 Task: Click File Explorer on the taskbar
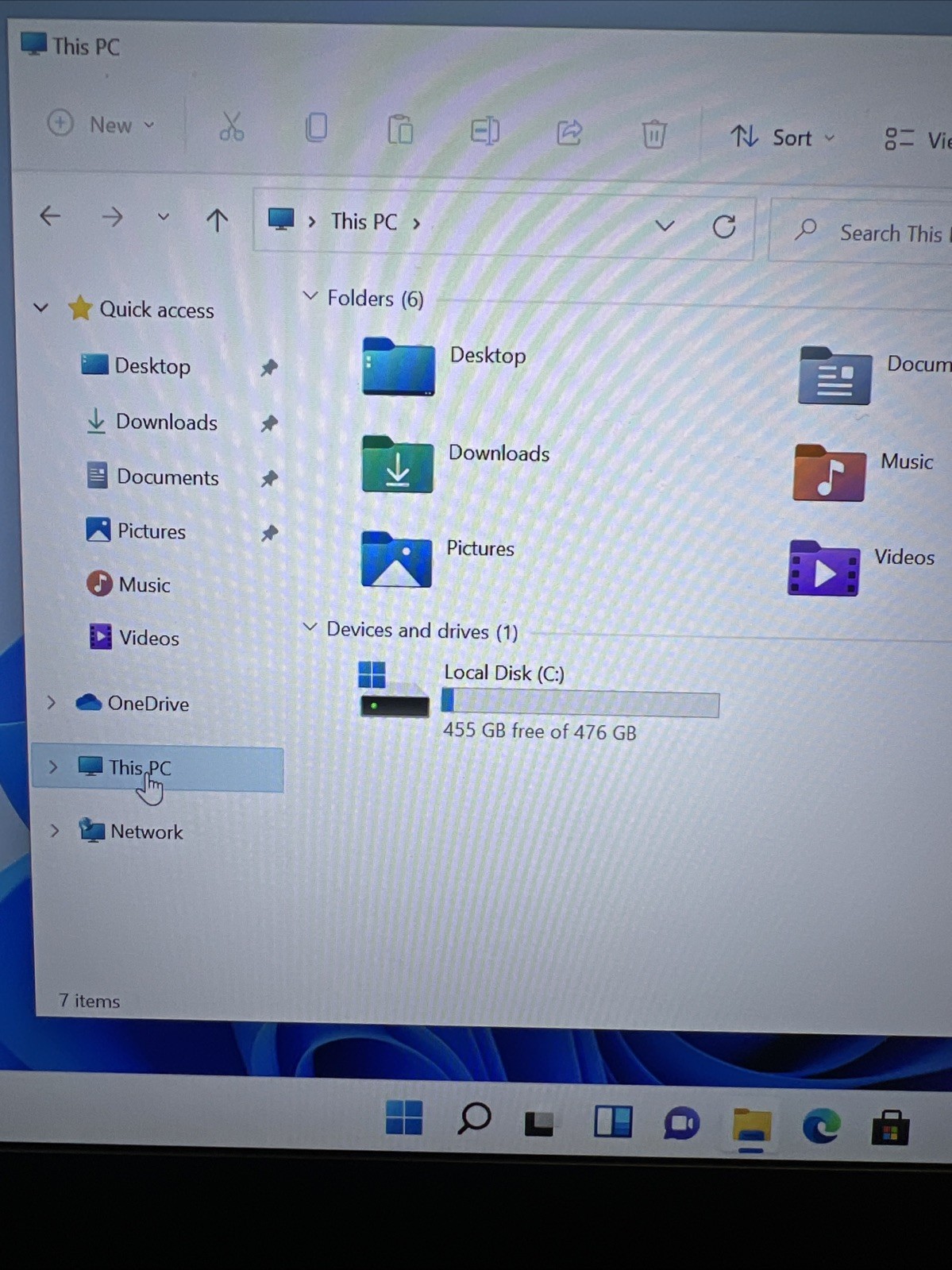pyautogui.click(x=751, y=1126)
